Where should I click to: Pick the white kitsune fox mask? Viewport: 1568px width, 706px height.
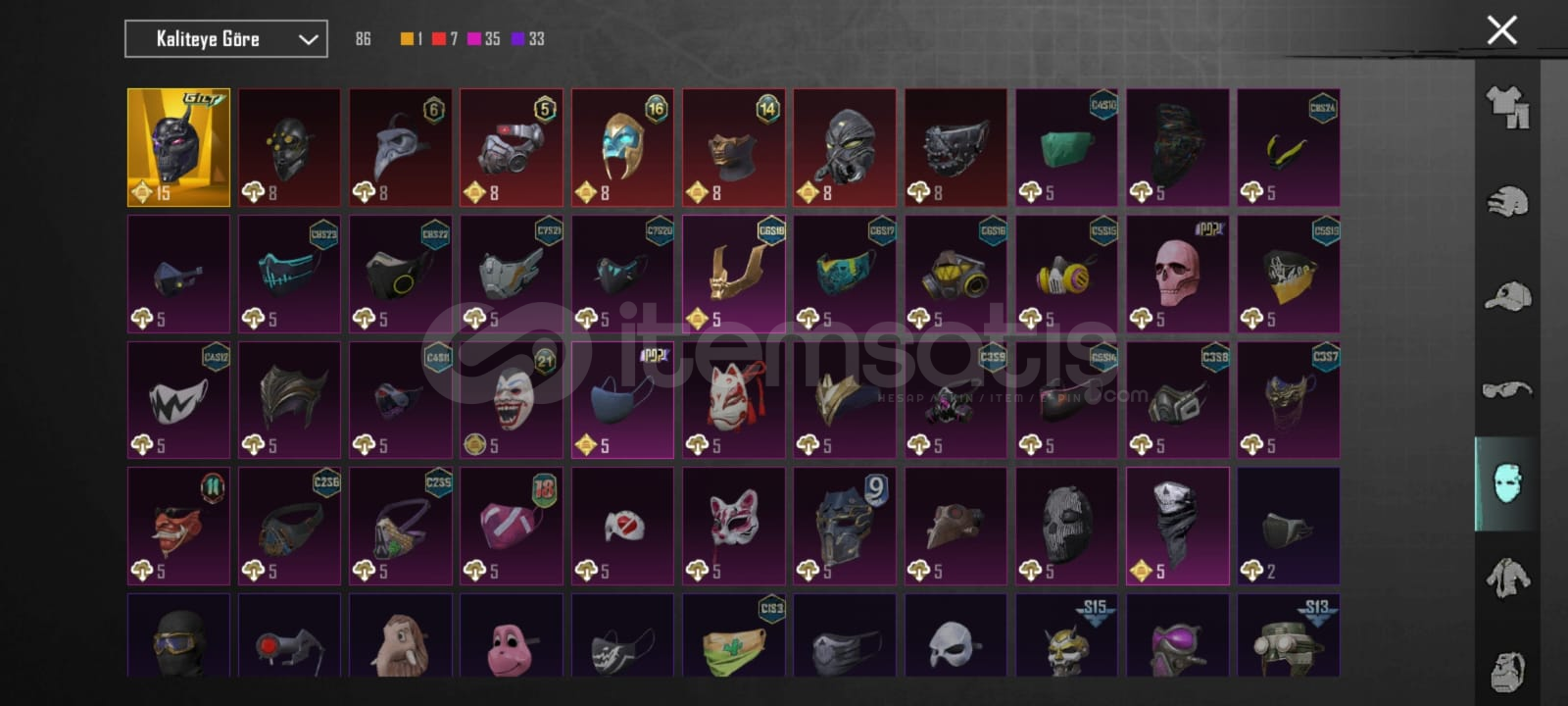tap(733, 399)
